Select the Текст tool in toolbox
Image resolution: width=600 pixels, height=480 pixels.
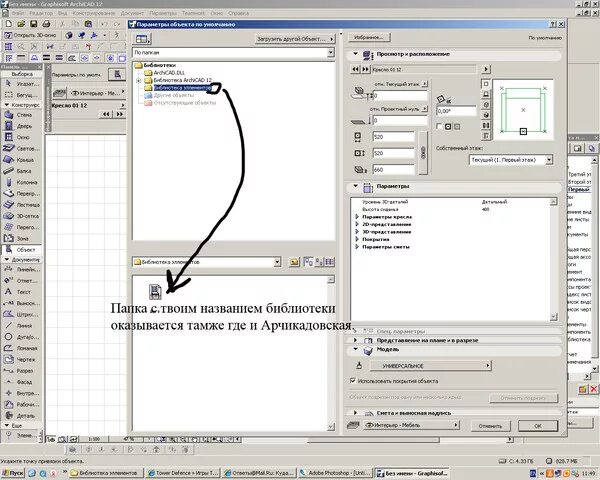coord(22,292)
